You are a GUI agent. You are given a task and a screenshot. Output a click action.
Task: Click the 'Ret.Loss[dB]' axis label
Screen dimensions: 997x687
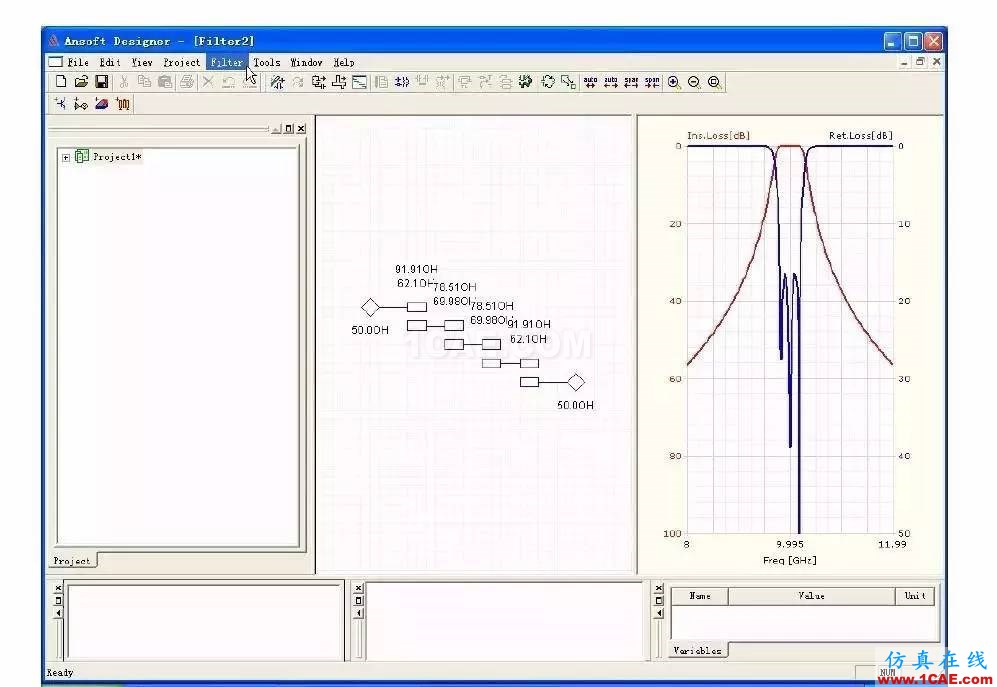coord(861,135)
